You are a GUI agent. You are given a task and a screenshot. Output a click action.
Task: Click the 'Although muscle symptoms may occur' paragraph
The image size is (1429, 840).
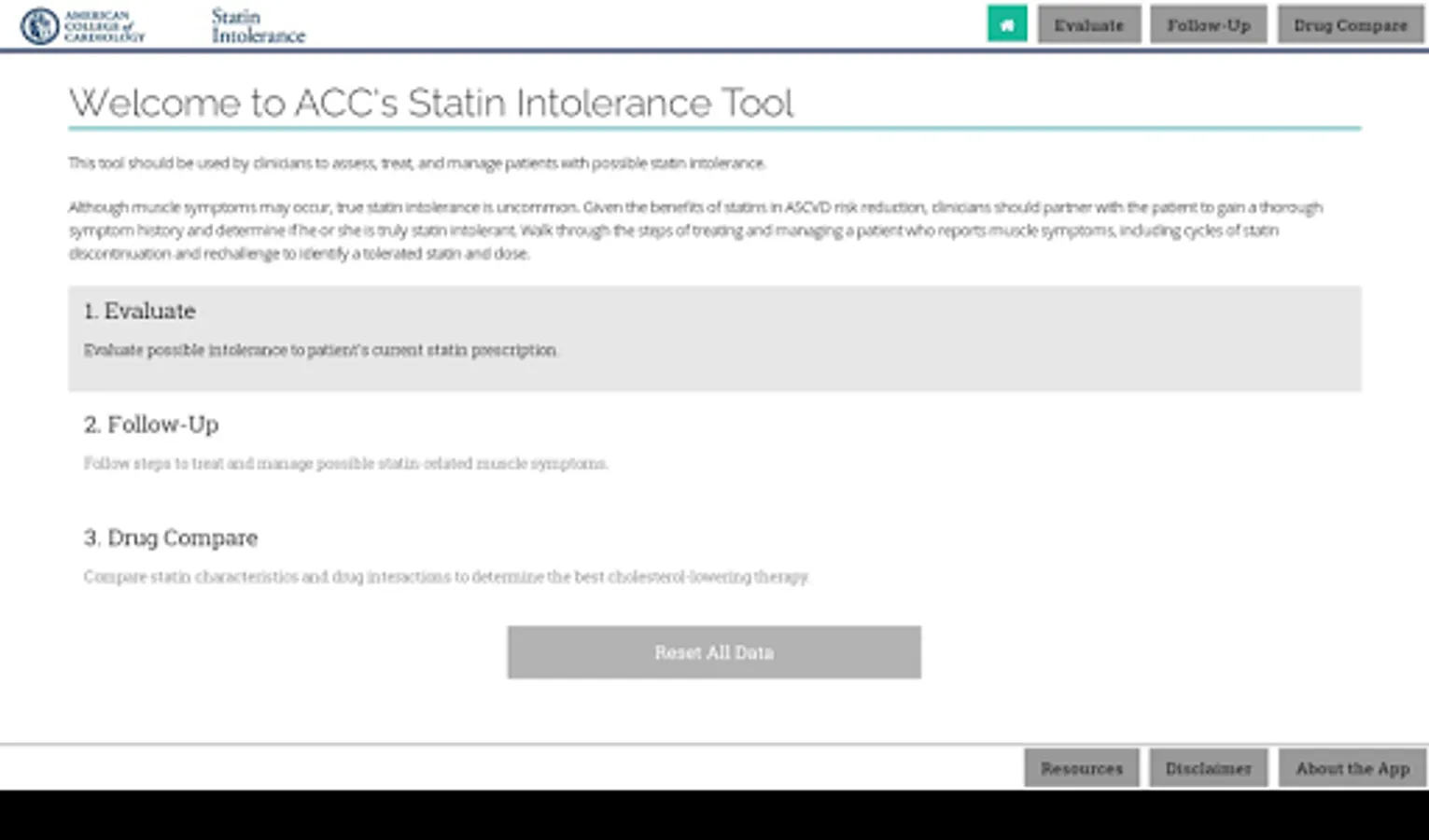pos(695,231)
